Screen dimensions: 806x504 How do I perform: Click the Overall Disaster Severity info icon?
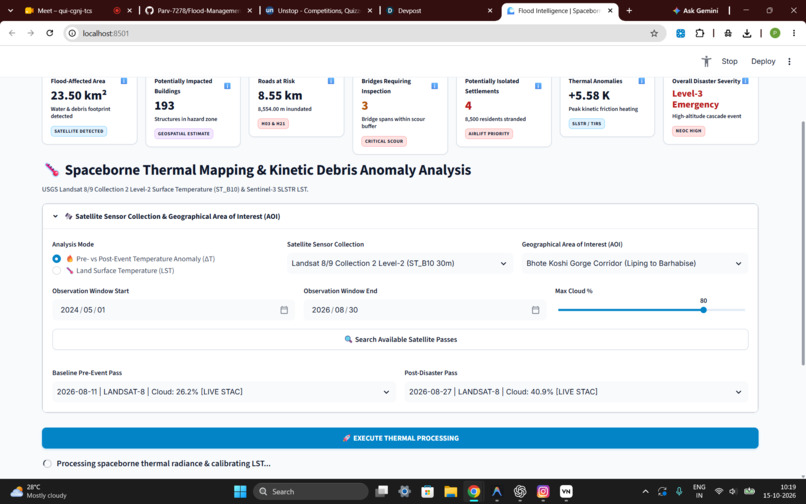(x=745, y=81)
